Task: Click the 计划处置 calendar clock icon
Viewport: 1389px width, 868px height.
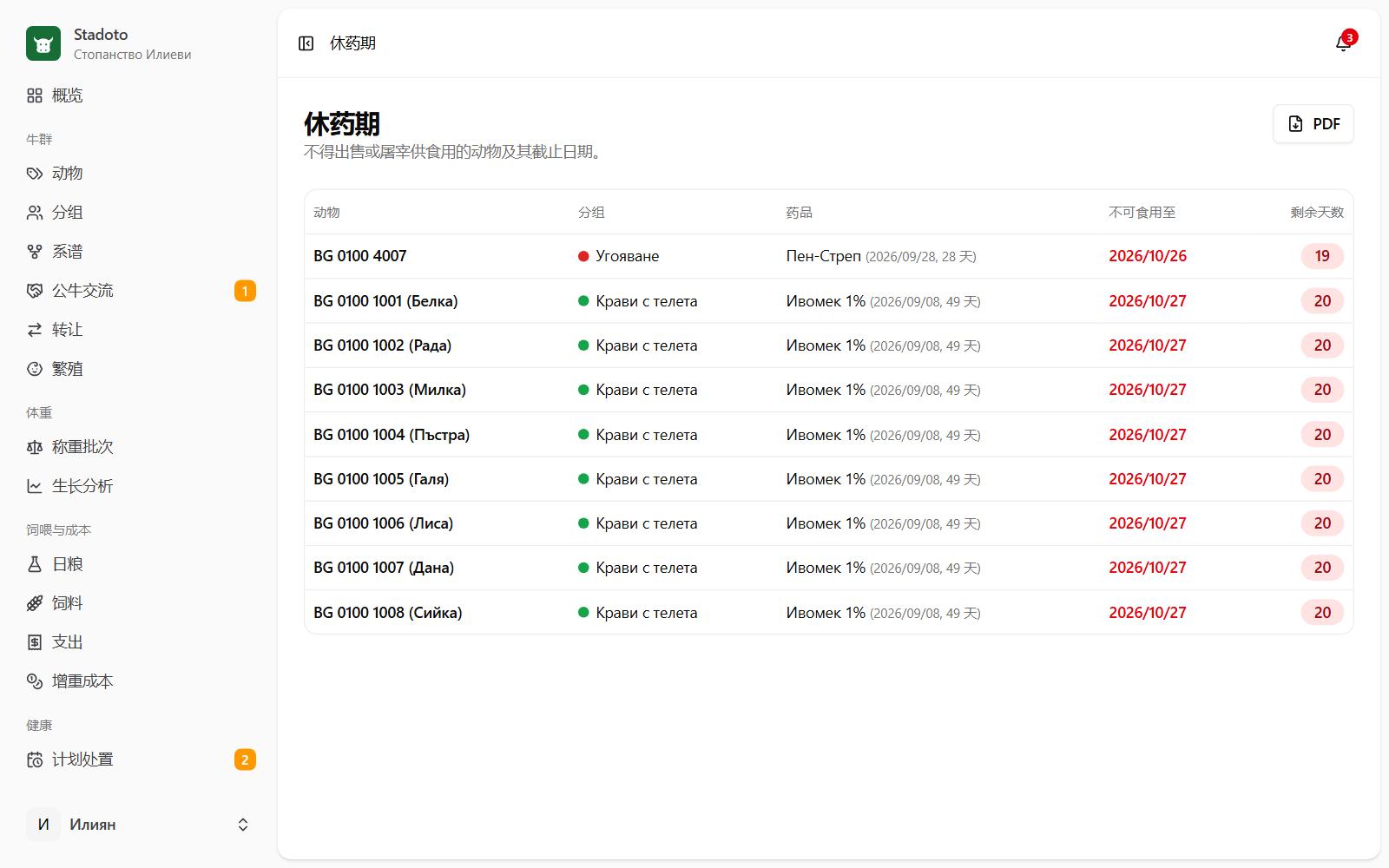Action: pos(35,759)
